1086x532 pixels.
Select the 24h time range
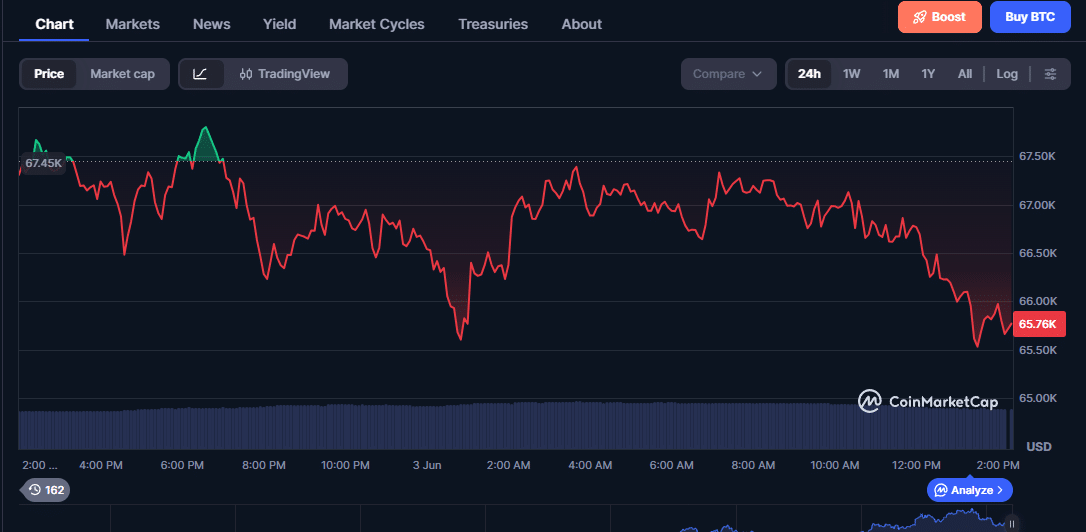click(809, 74)
